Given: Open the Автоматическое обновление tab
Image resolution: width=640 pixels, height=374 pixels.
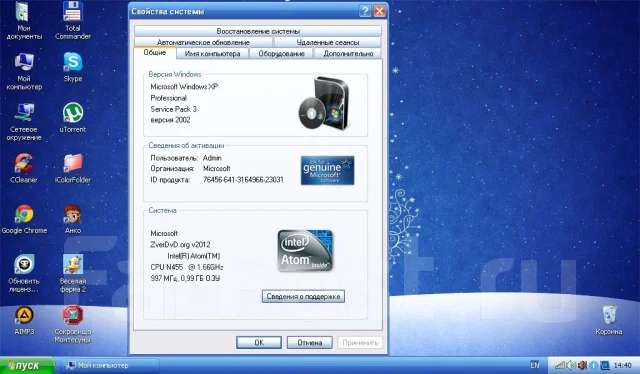Looking at the screenshot, I should pyautogui.click(x=203, y=42).
